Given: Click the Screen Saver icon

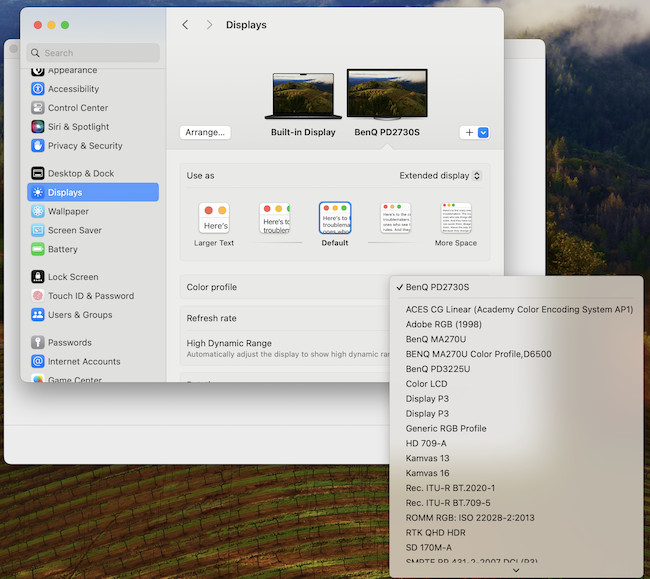Looking at the screenshot, I should (x=38, y=230).
